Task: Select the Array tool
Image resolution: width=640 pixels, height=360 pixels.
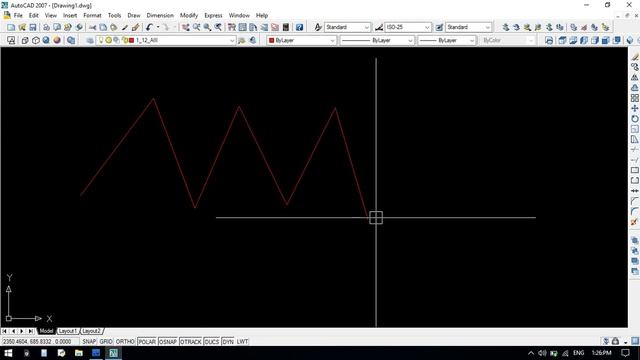Action: tap(635, 98)
